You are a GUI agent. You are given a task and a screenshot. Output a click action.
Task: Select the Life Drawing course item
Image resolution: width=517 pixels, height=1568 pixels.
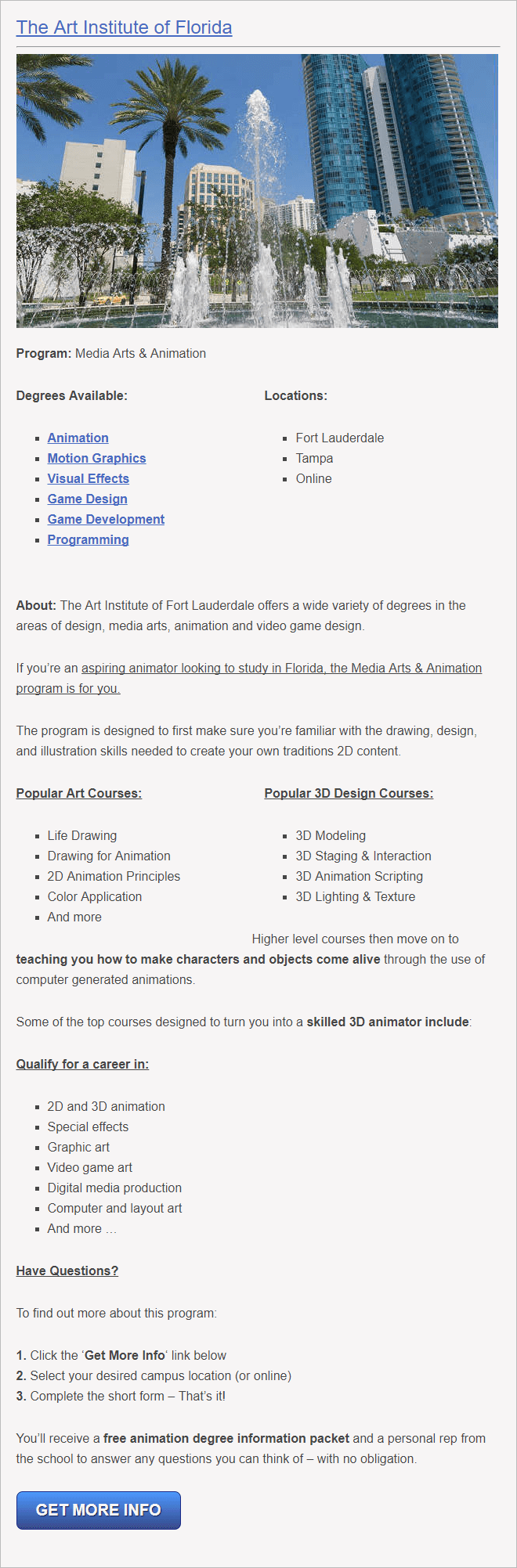81,835
